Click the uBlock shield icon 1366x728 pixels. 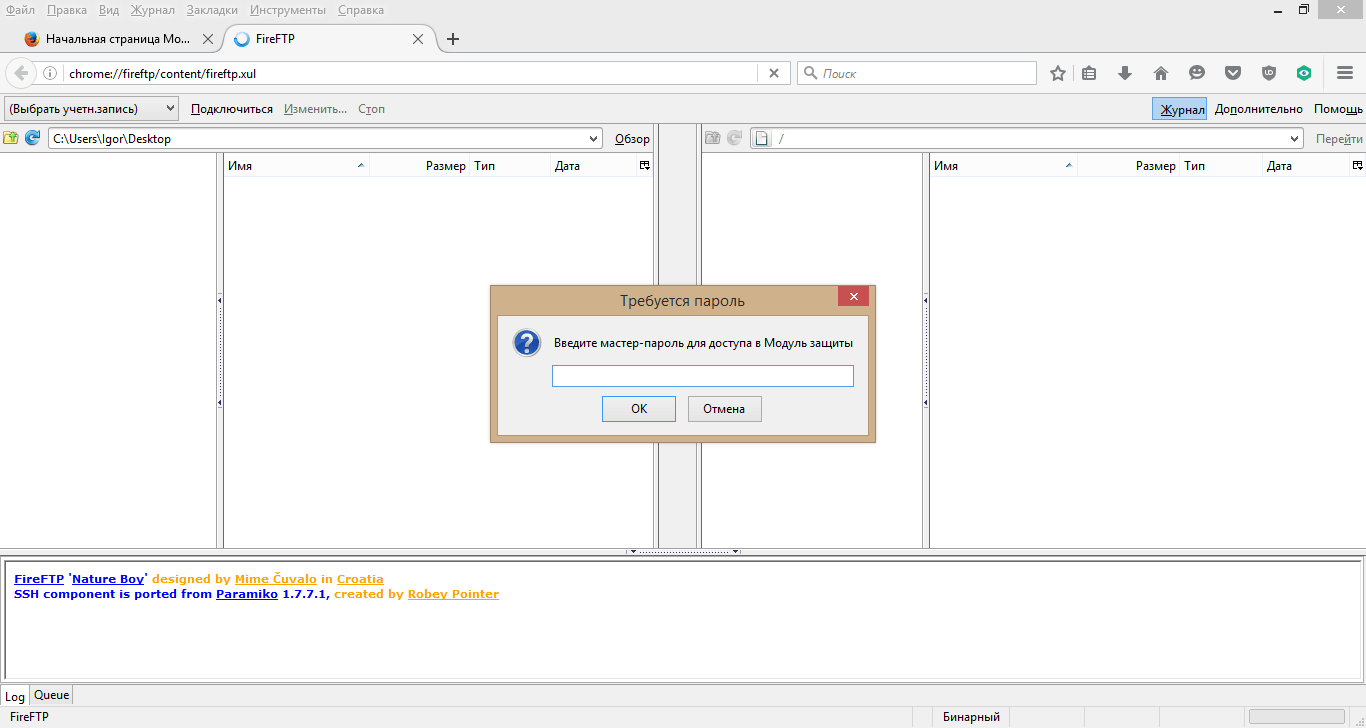(x=1269, y=73)
